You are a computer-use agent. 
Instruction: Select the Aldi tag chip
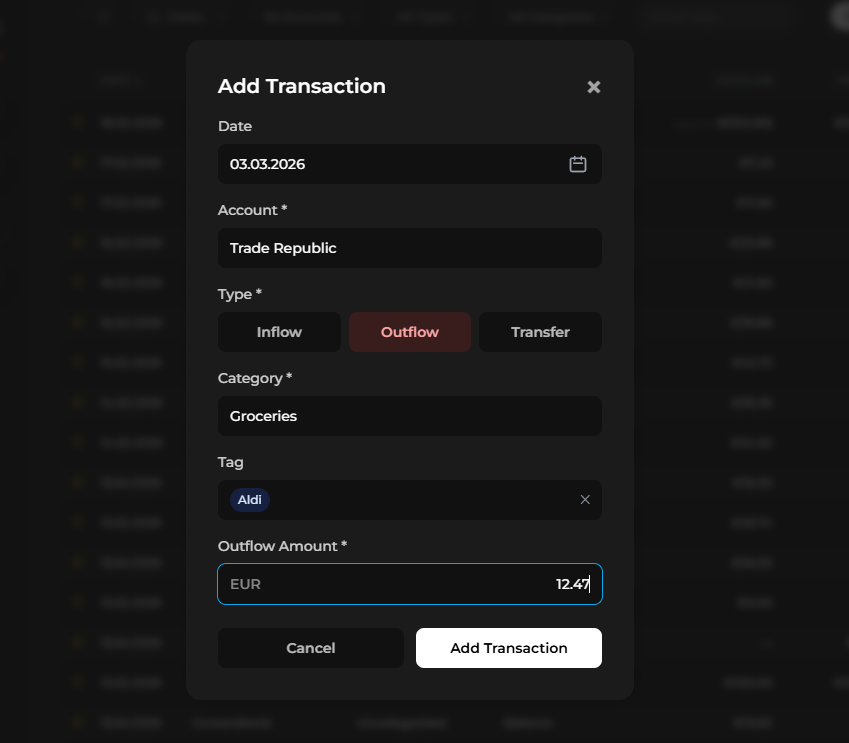tap(249, 499)
